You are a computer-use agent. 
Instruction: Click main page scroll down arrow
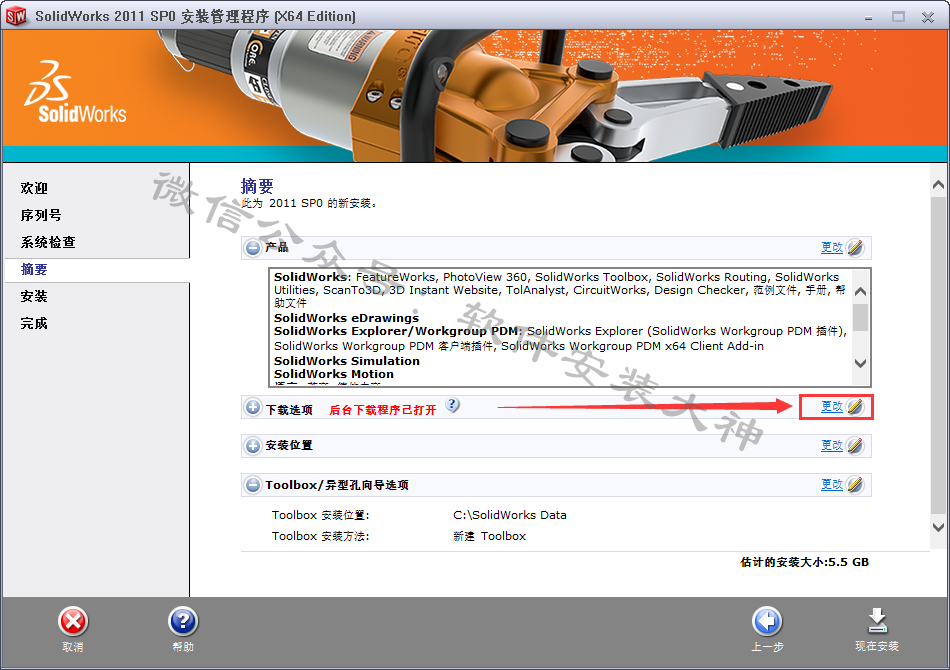(938, 527)
